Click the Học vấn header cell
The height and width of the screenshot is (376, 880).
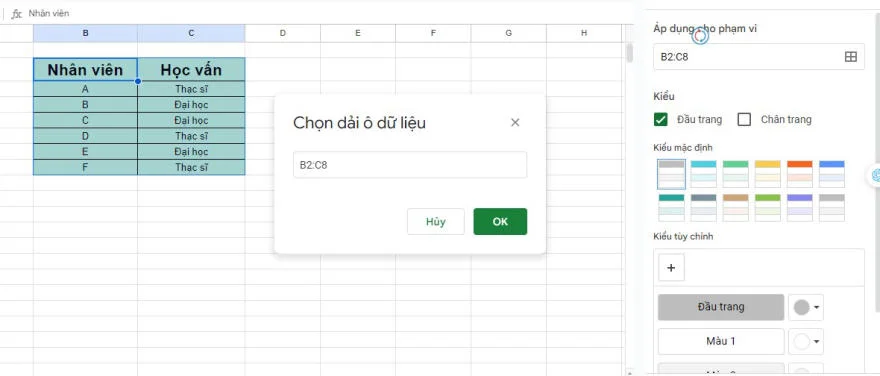pos(191,70)
